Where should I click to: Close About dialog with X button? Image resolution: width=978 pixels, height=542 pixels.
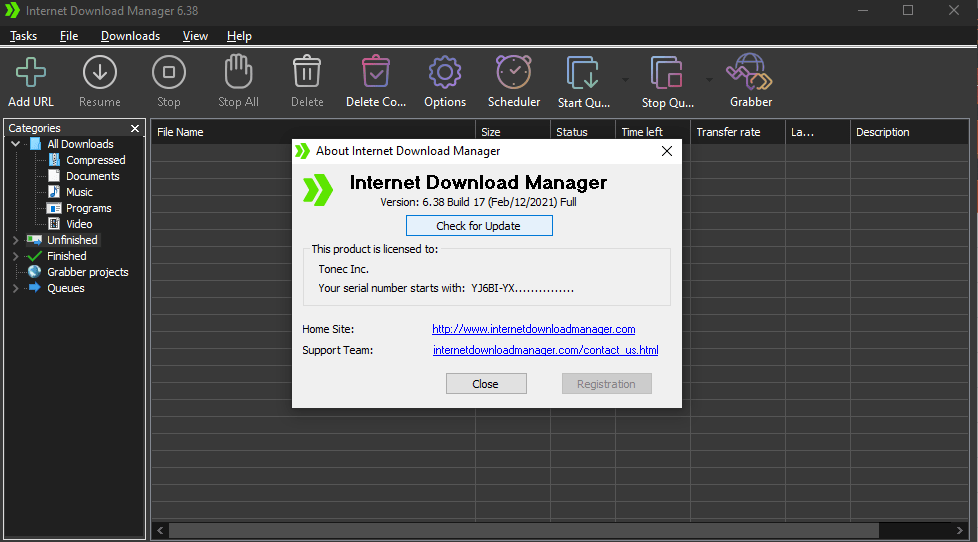(x=667, y=151)
